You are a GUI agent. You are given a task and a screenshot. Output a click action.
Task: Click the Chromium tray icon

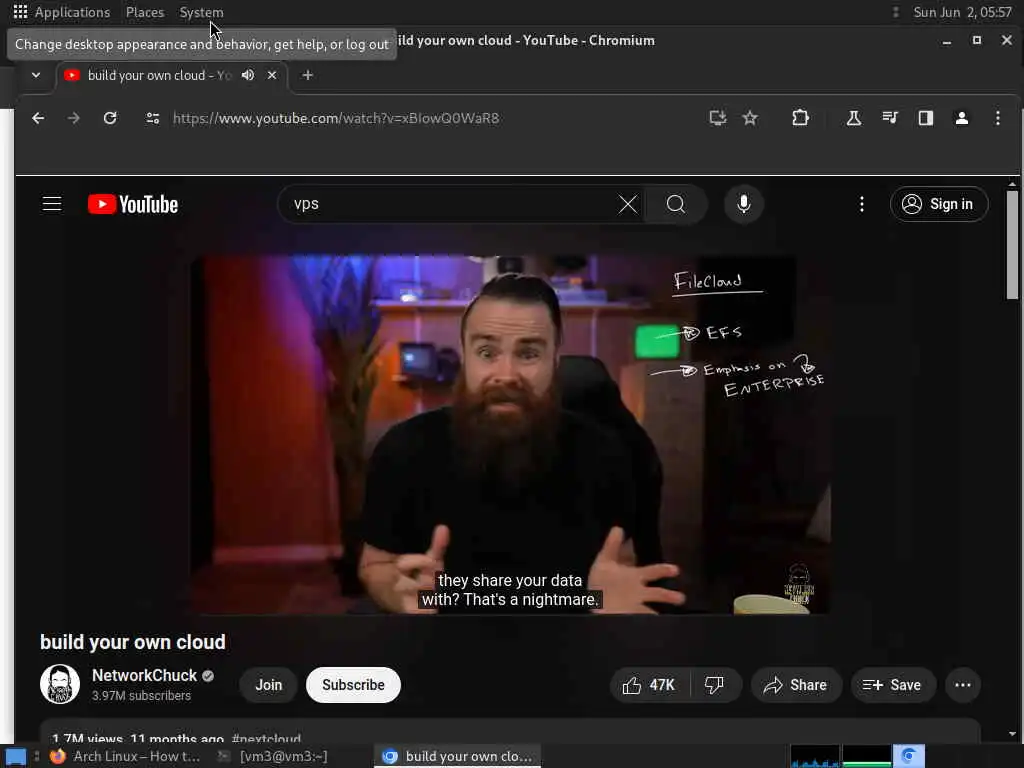[908, 756]
